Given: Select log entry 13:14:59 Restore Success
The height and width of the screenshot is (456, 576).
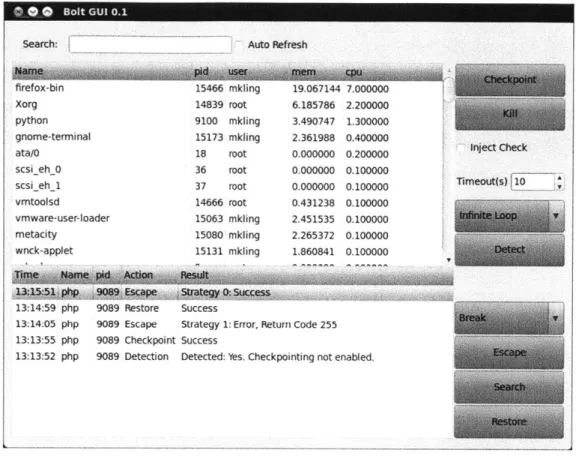Looking at the screenshot, I should click(233, 308).
